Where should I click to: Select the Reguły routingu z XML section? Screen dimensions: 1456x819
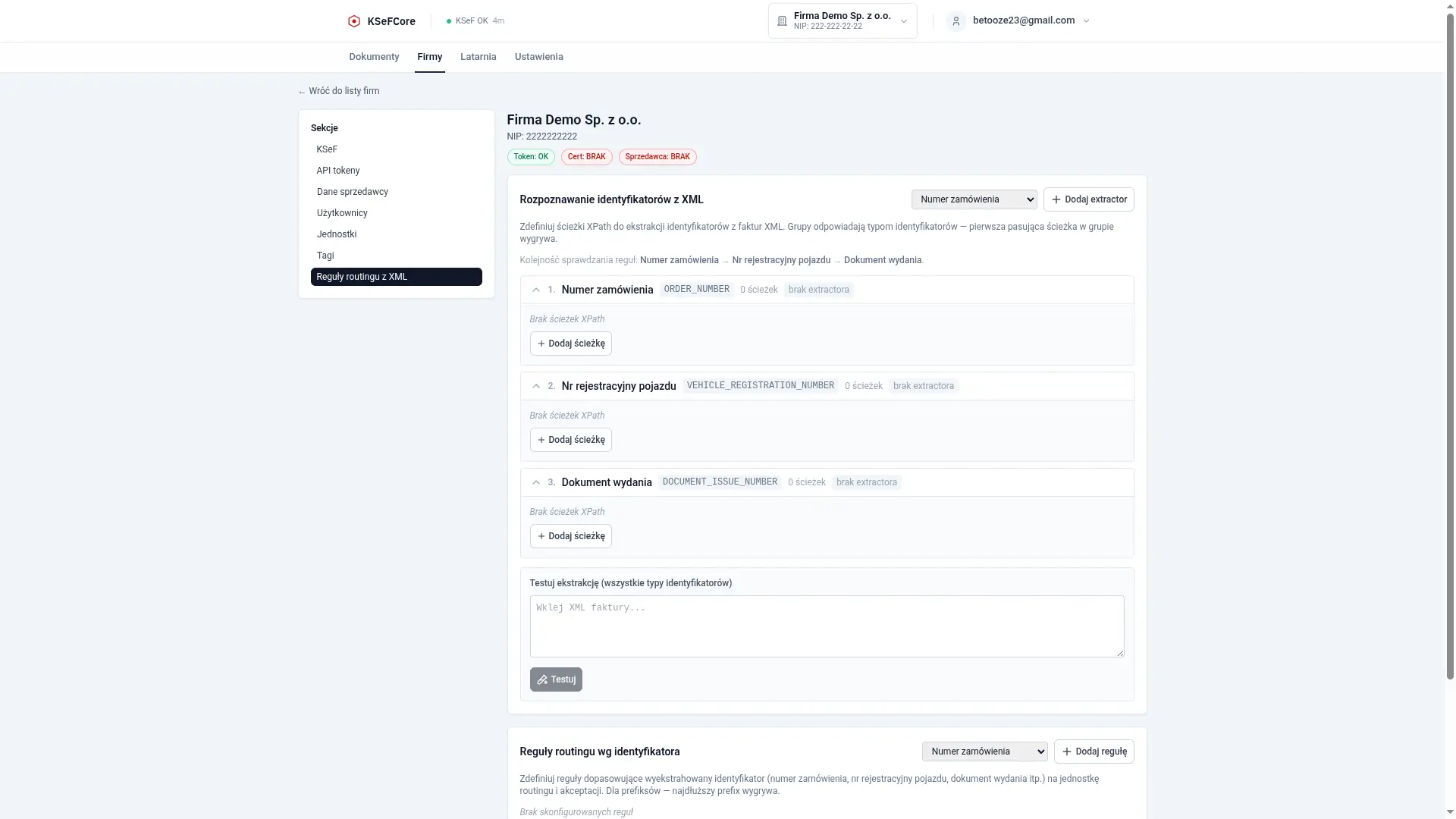click(x=396, y=277)
